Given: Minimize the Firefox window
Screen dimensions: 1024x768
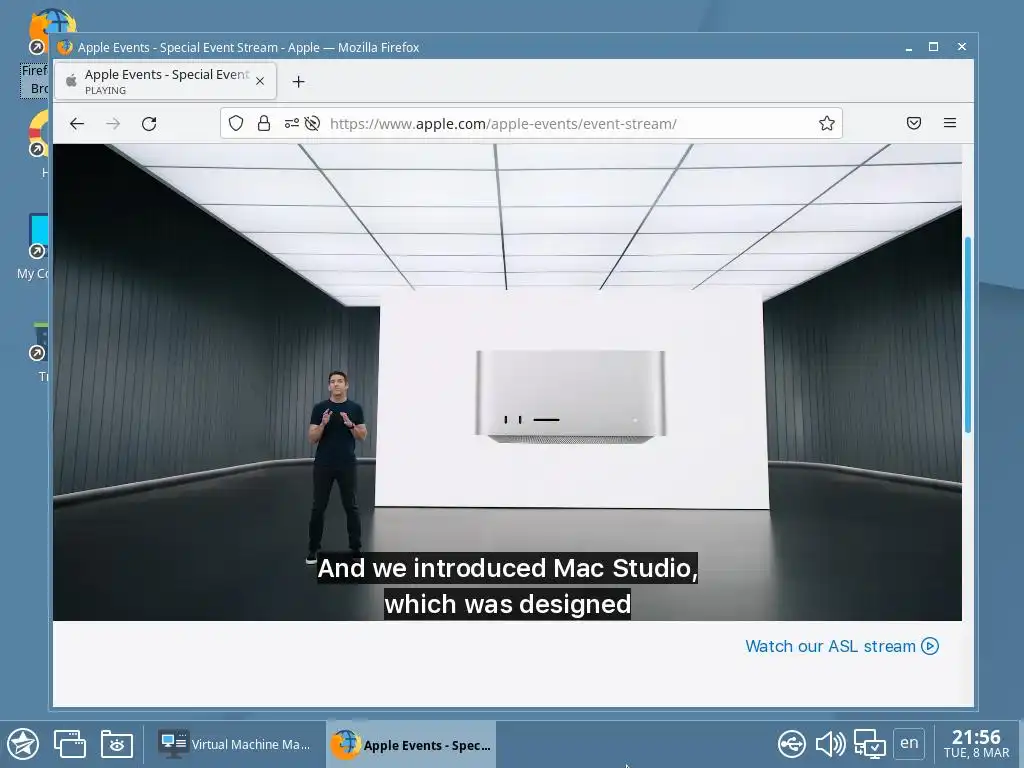Looking at the screenshot, I should click(x=908, y=47).
